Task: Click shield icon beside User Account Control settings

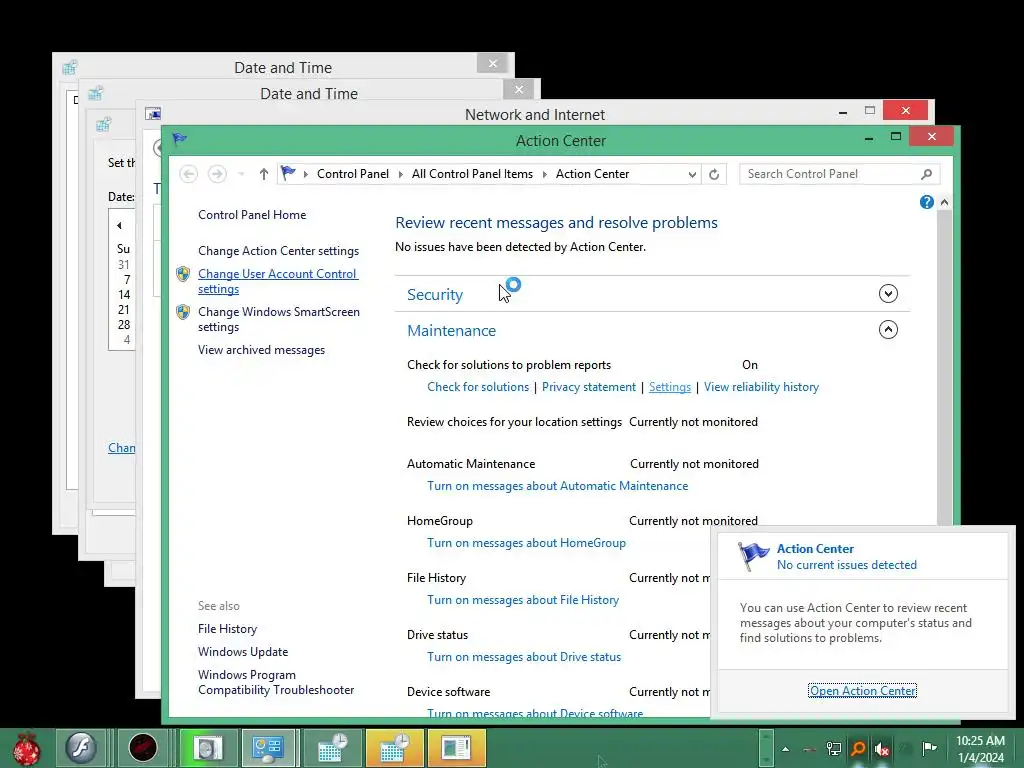Action: tap(183, 274)
